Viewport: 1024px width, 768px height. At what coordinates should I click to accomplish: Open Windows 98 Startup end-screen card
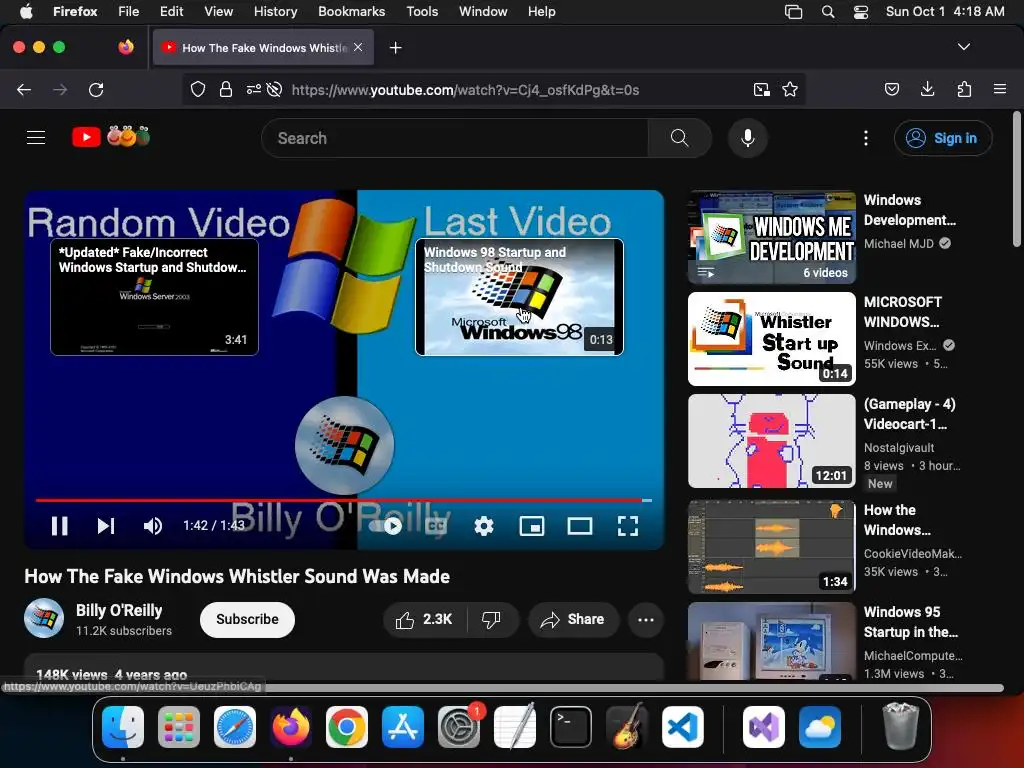point(519,297)
